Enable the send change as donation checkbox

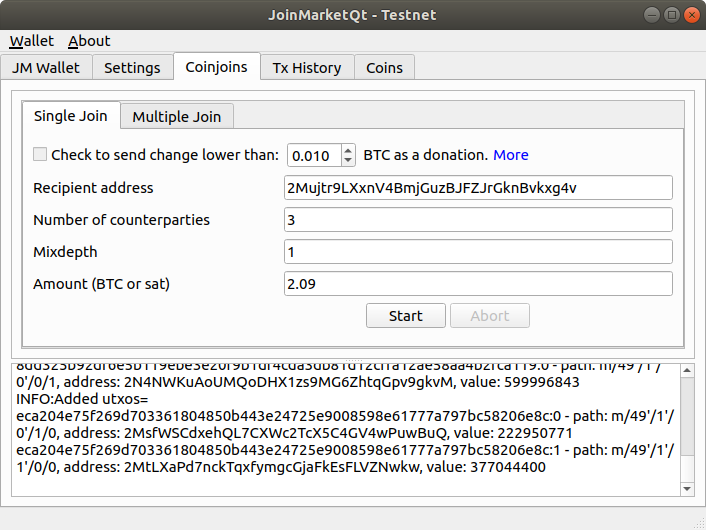40,155
